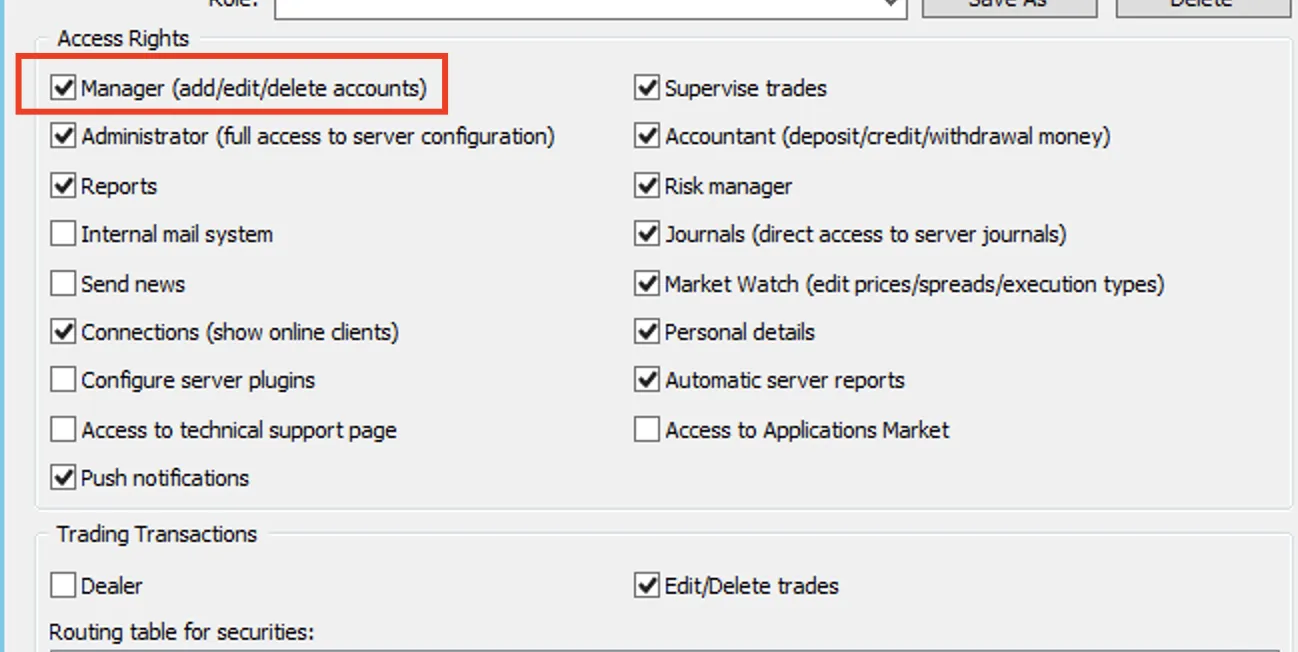Uncheck Edit/Delete trades checkbox
This screenshot has height=652, width=1298.
pyautogui.click(x=647, y=586)
